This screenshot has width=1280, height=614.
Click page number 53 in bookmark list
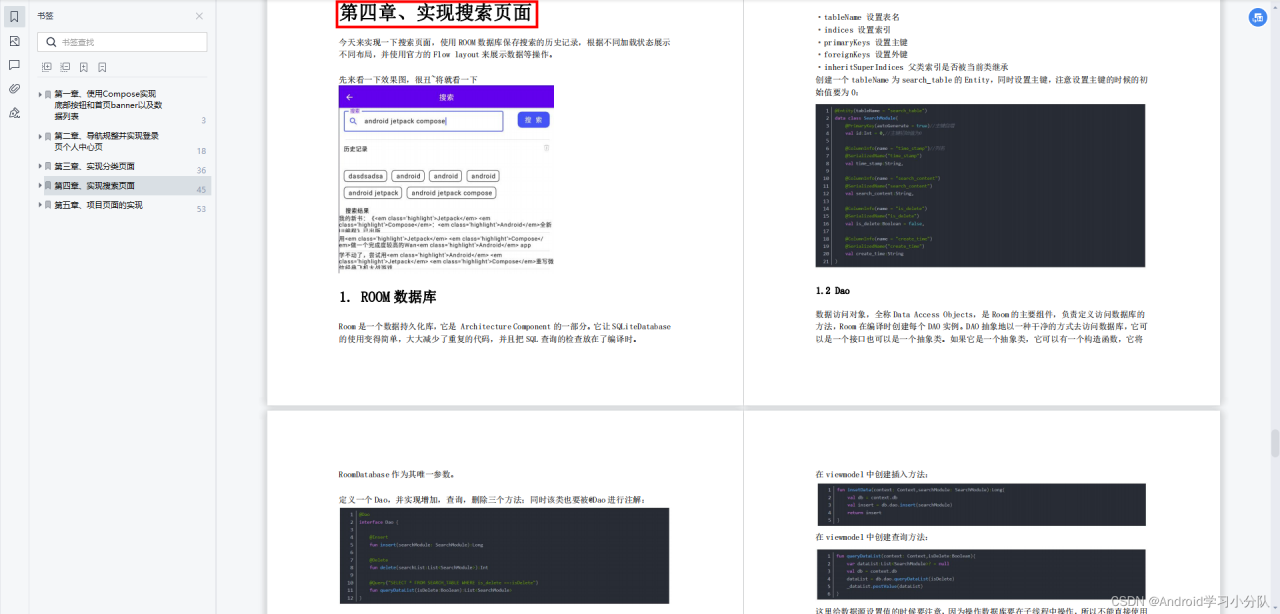point(201,209)
